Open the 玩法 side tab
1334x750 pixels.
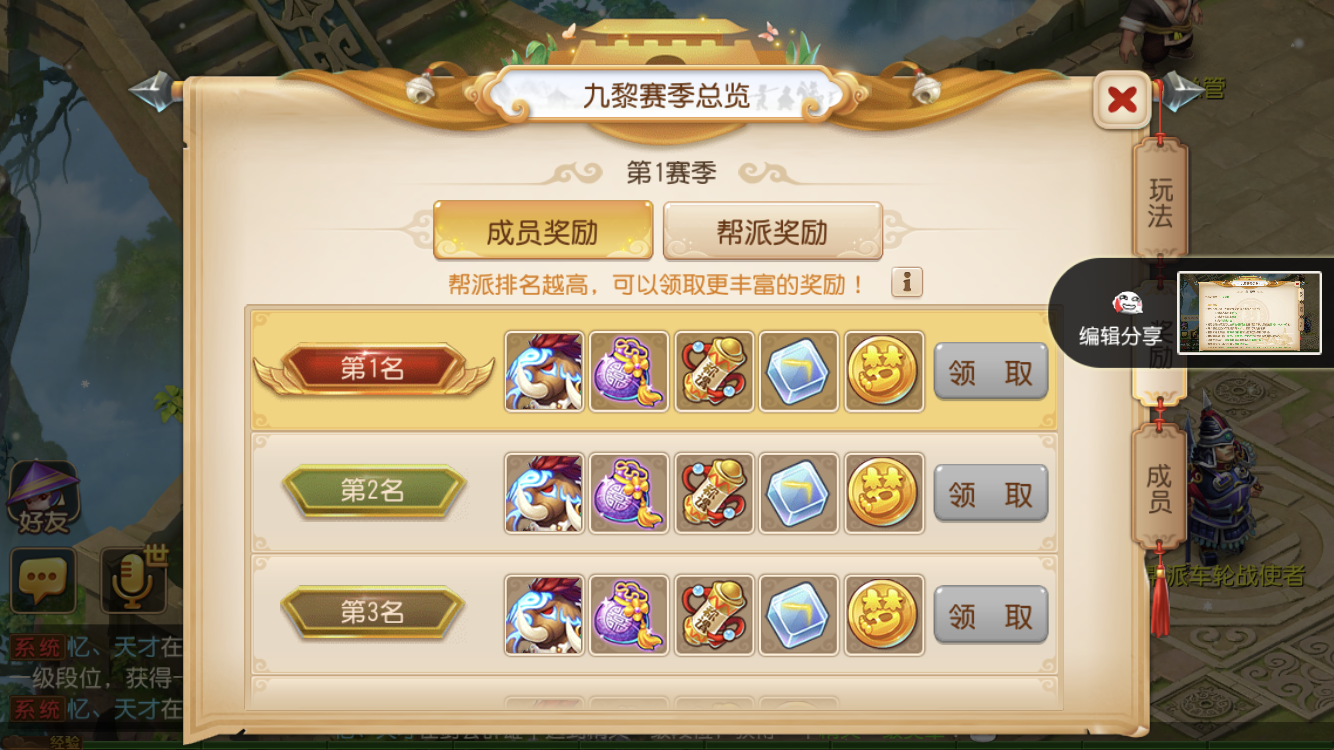pyautogui.click(x=1160, y=202)
